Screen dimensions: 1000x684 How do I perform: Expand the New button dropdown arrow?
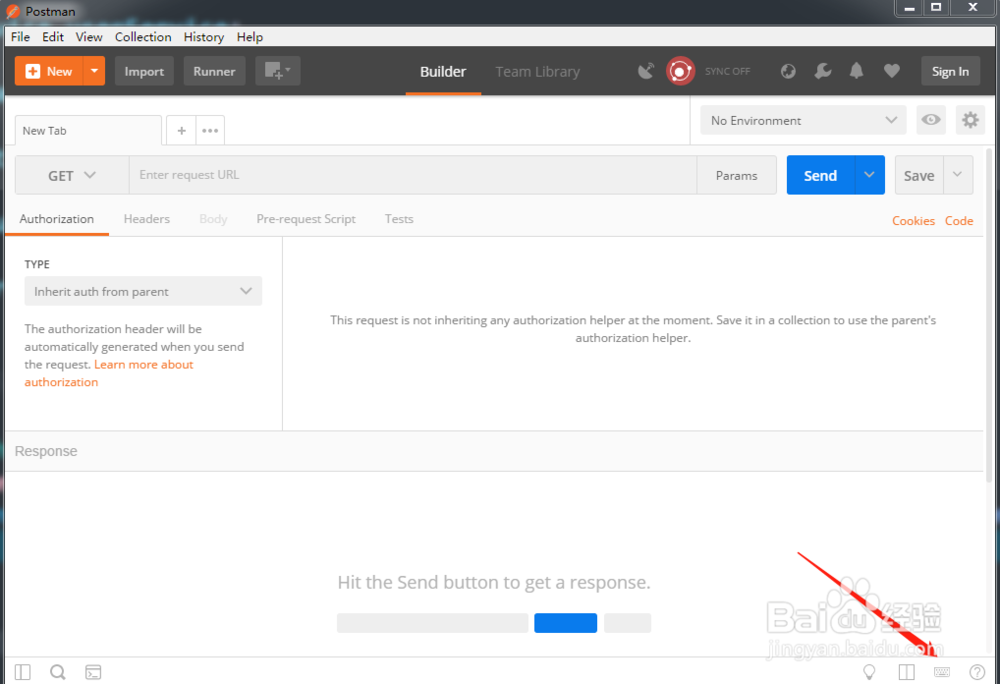tap(94, 71)
